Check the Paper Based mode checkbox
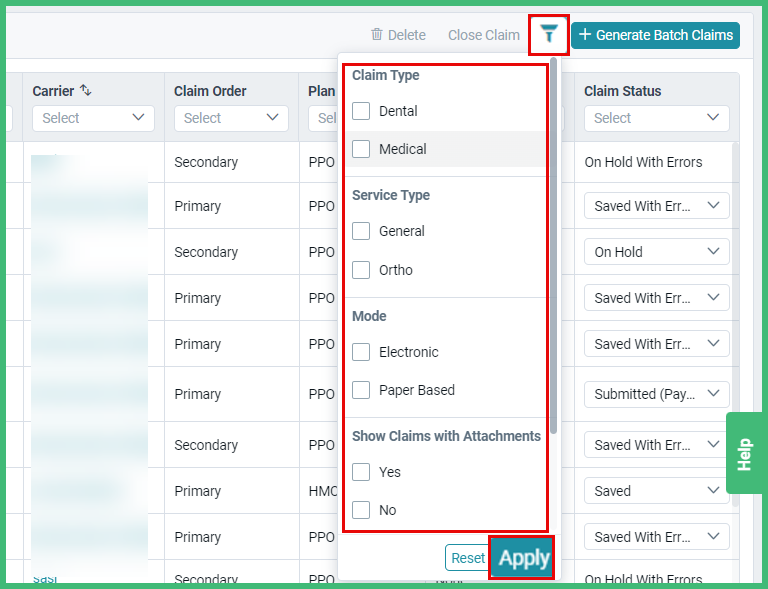 tap(361, 390)
